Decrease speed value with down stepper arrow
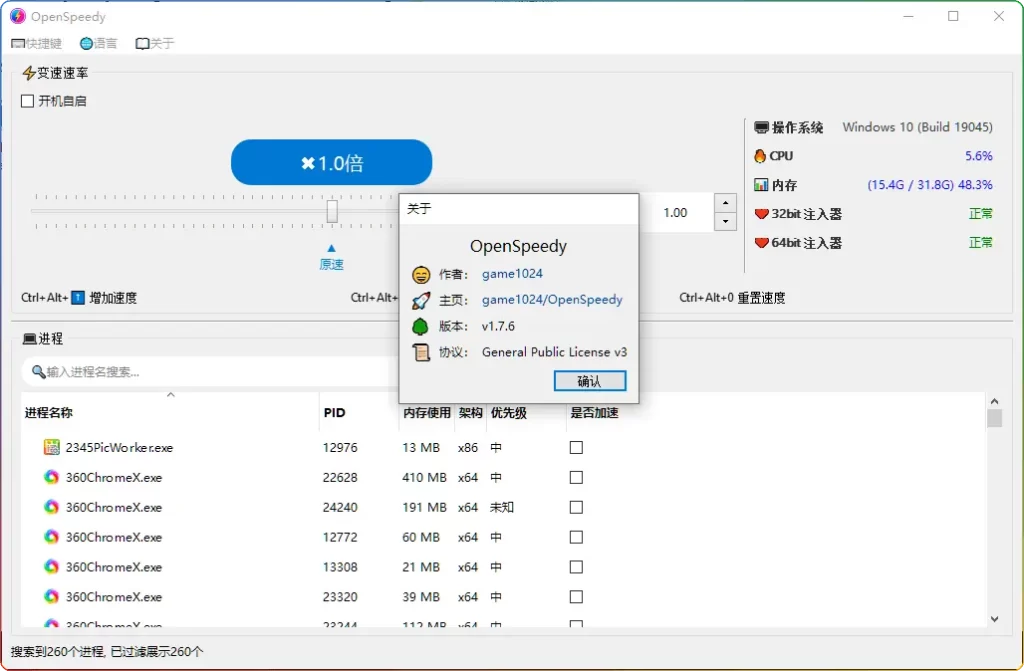Image resolution: width=1024 pixels, height=671 pixels. (726, 221)
